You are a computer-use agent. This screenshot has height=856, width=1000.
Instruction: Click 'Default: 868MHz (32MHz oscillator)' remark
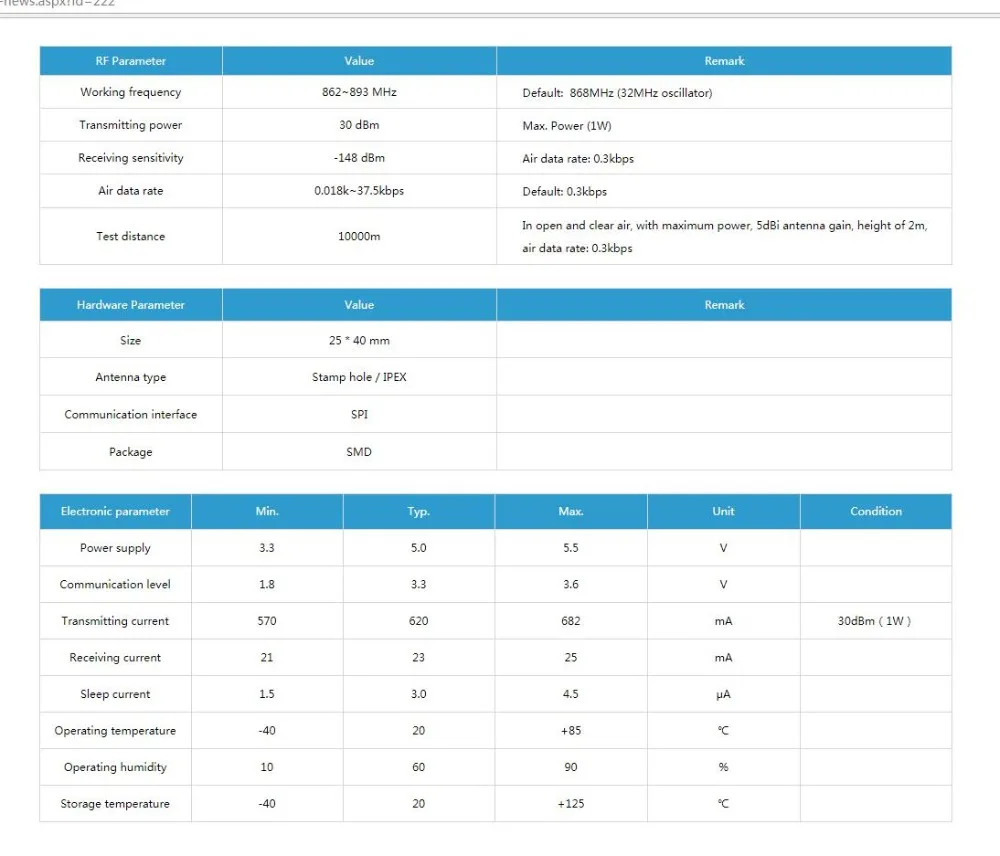(617, 93)
